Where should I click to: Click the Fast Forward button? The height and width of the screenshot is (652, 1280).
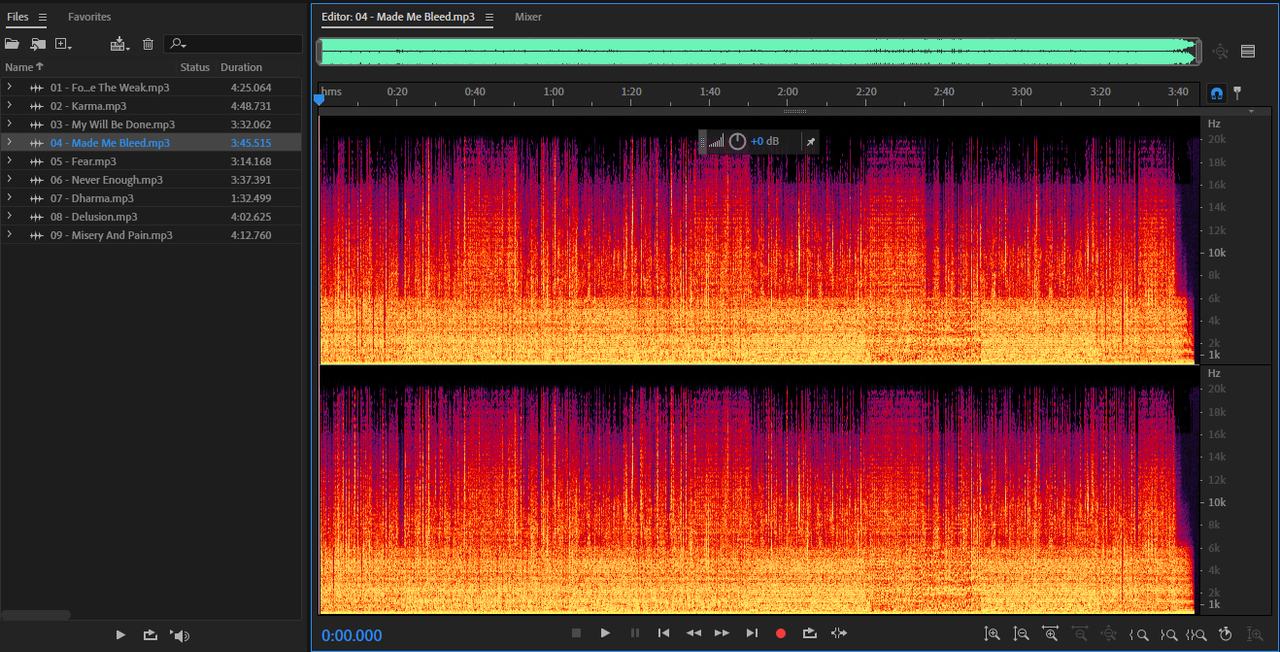[722, 633]
